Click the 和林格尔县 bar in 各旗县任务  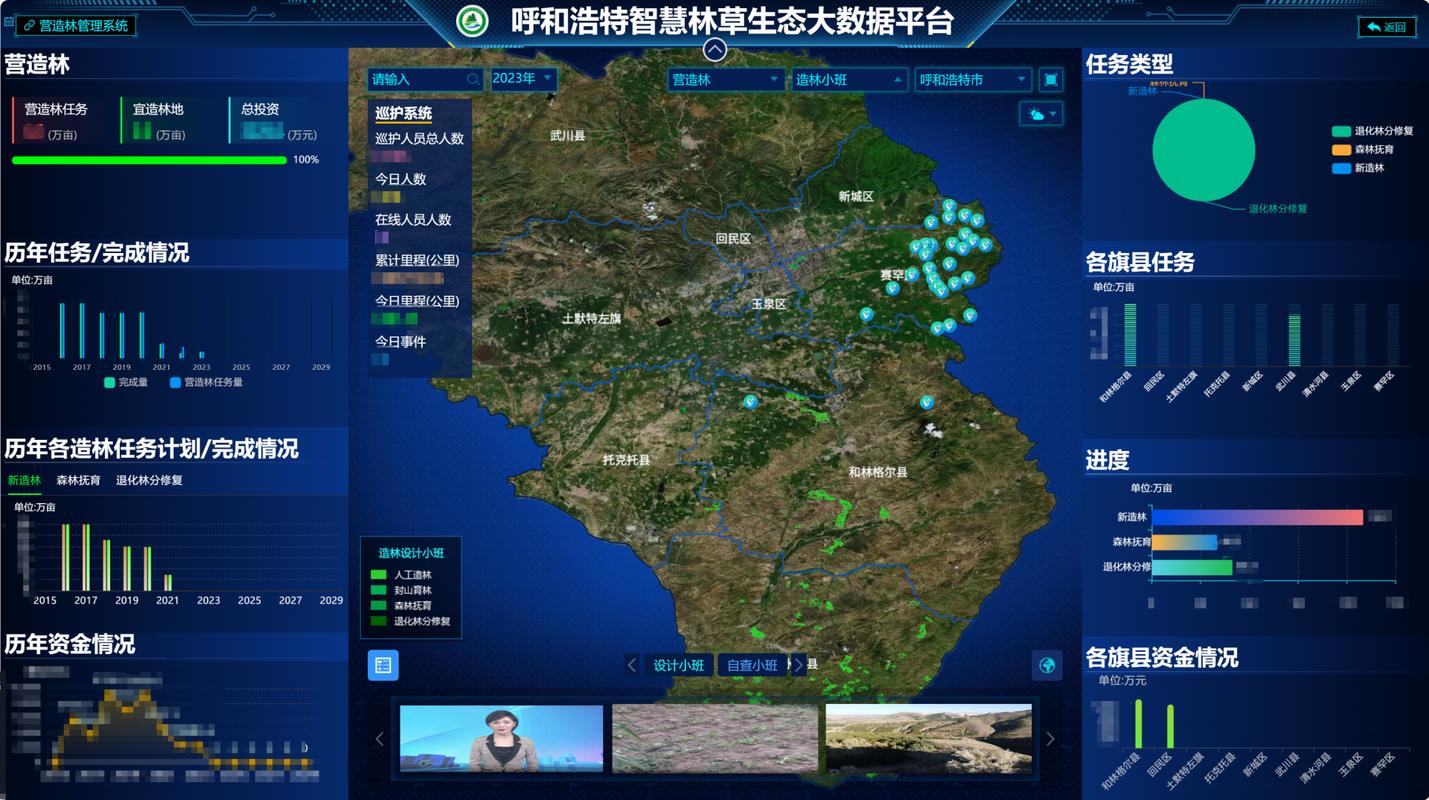[x=1130, y=335]
